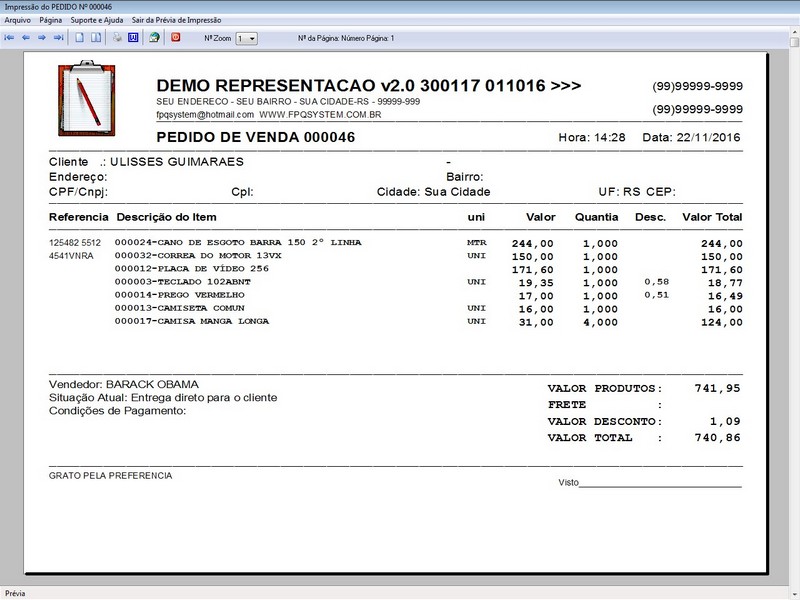
Task: Show two-page view icon
Action: [96, 38]
